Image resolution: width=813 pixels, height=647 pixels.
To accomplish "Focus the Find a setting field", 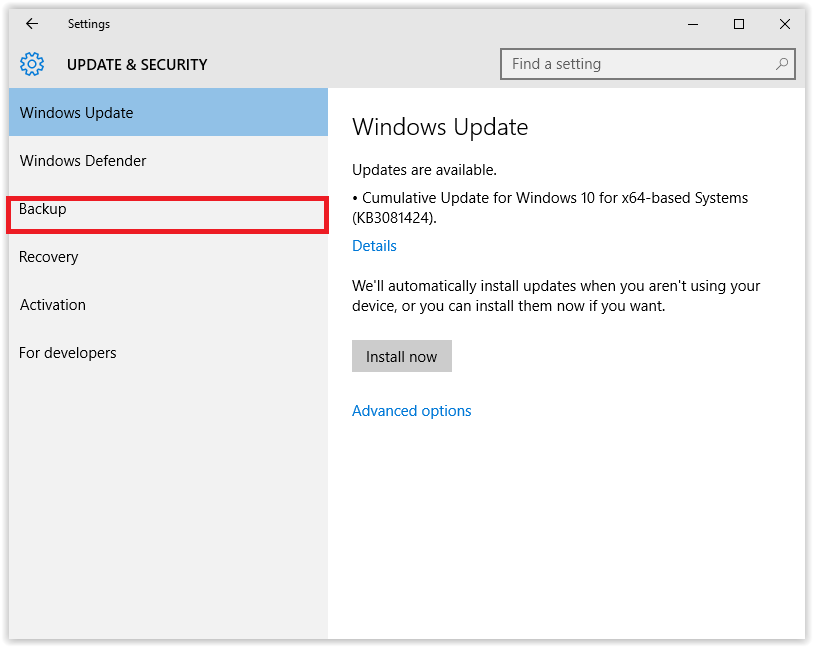I will tap(648, 64).
